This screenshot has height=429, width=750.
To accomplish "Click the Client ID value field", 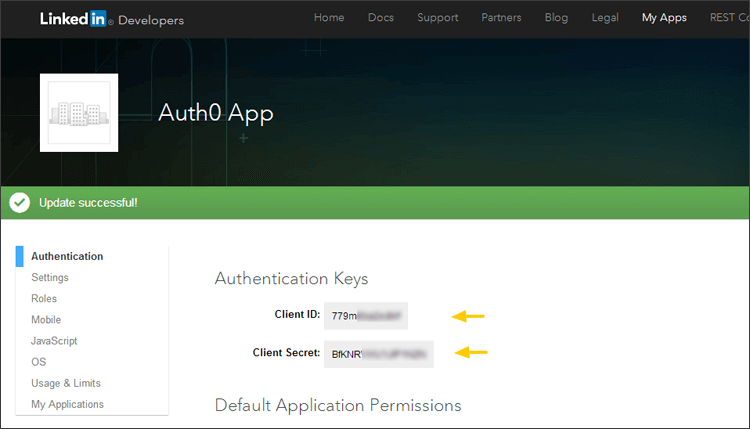I will click(x=366, y=315).
